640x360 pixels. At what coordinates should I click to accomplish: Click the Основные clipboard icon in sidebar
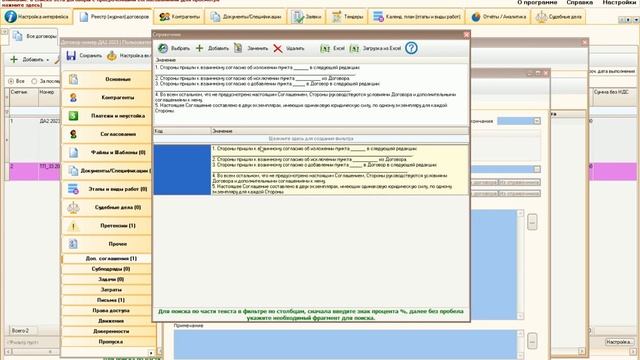tap(73, 79)
